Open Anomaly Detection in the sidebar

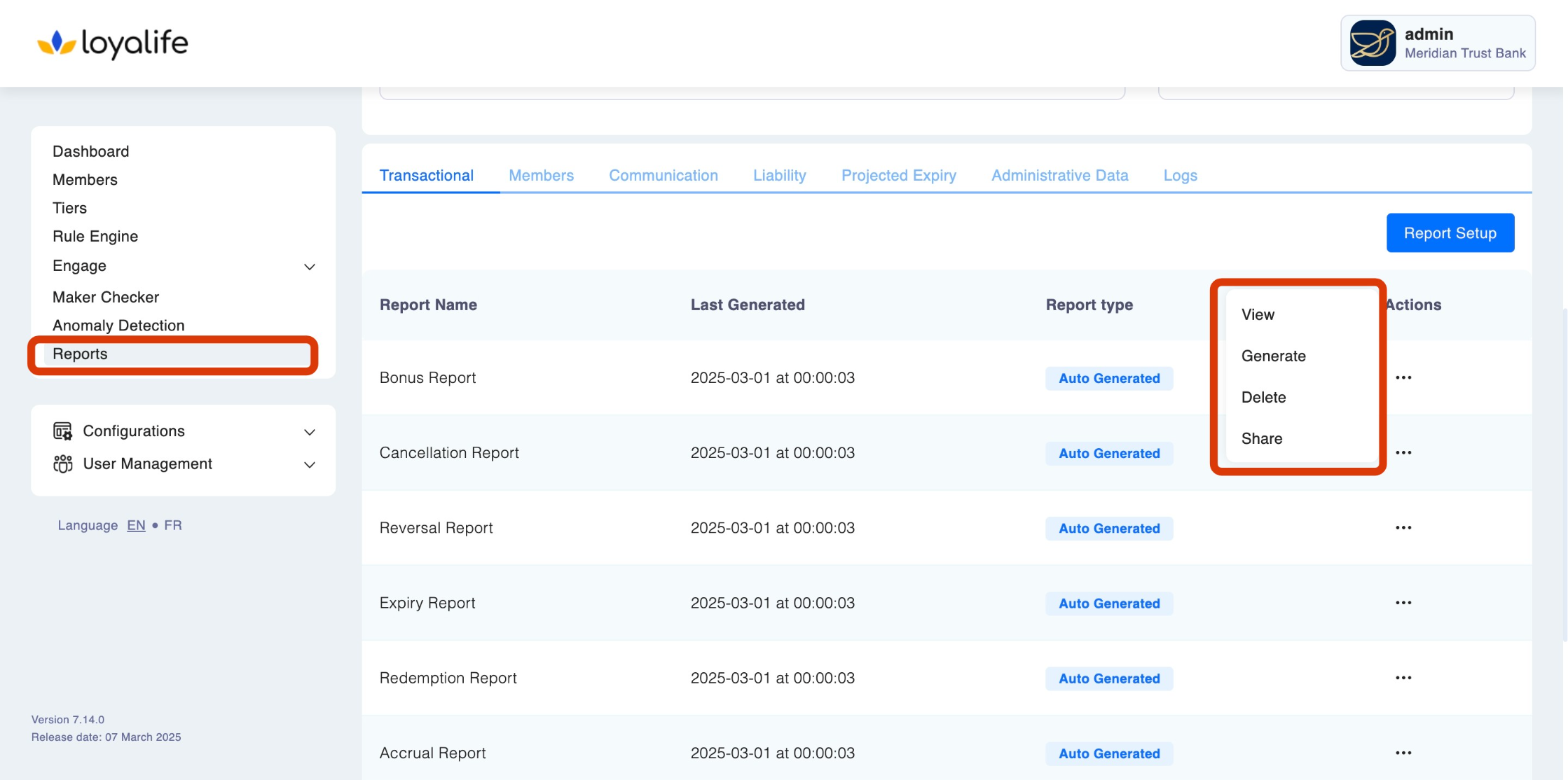pyautogui.click(x=118, y=326)
